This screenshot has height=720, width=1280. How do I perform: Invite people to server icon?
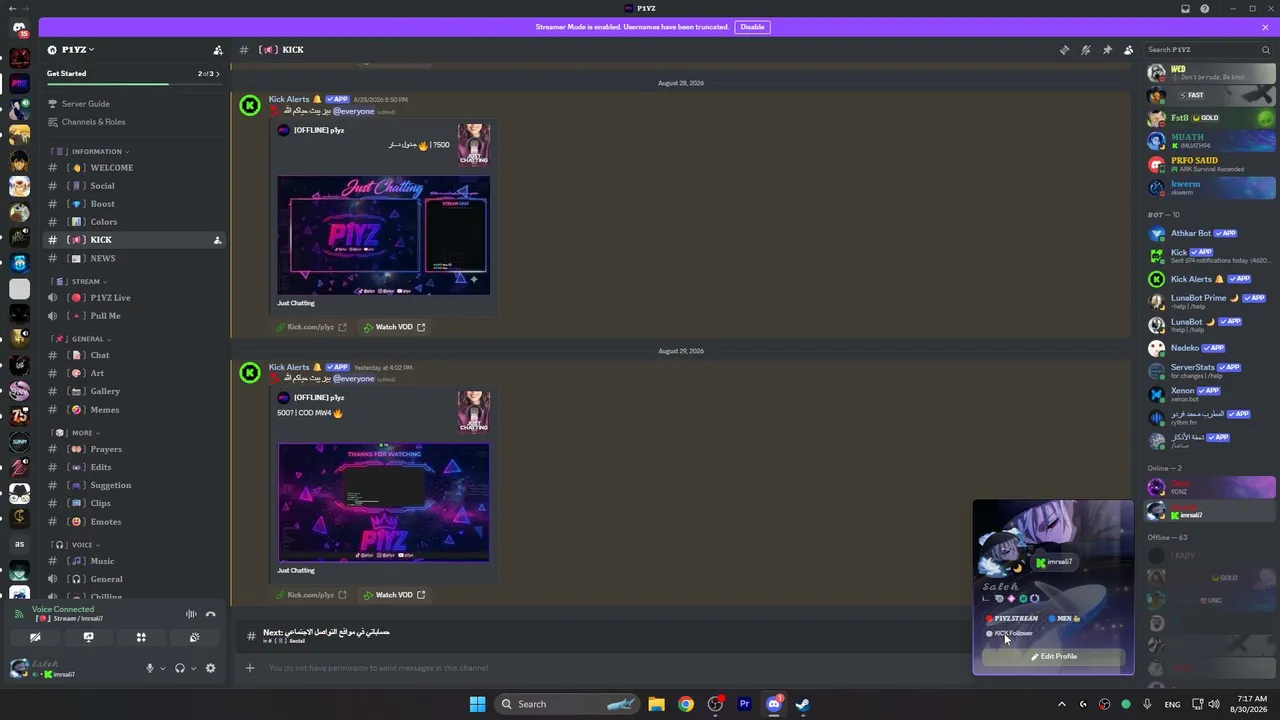[x=218, y=50]
